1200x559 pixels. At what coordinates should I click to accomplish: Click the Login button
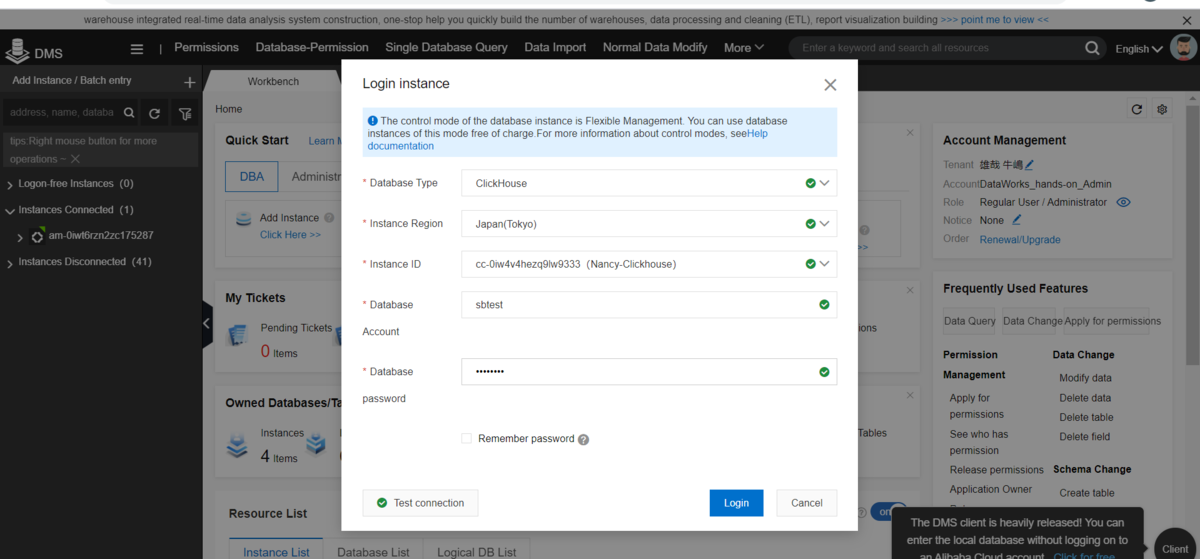pyautogui.click(x=736, y=503)
